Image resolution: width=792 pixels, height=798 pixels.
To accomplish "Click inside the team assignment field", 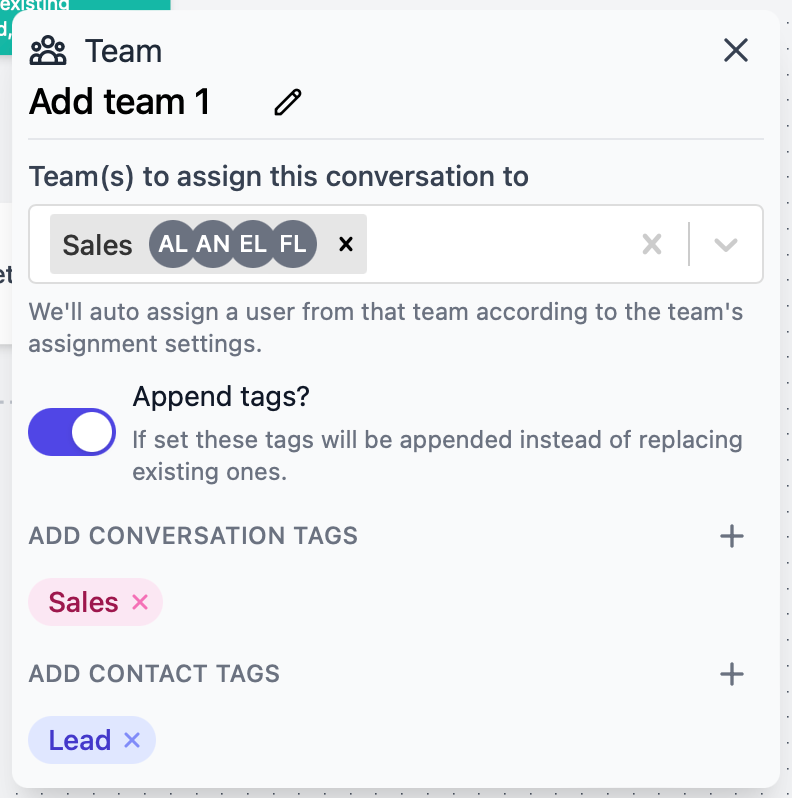I will pos(500,244).
